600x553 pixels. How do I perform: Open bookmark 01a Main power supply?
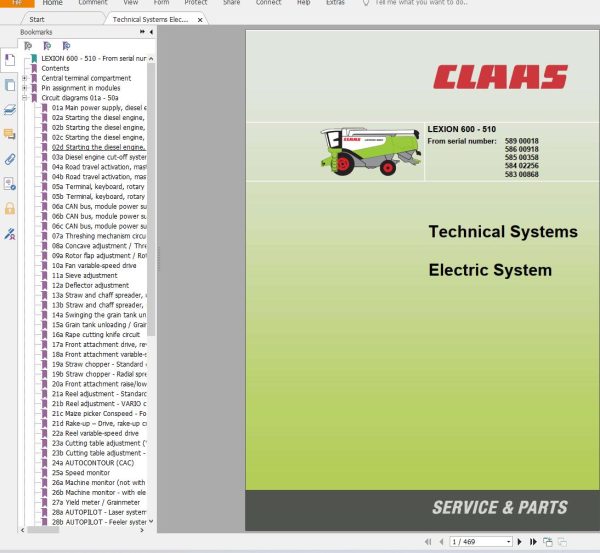click(x=99, y=108)
